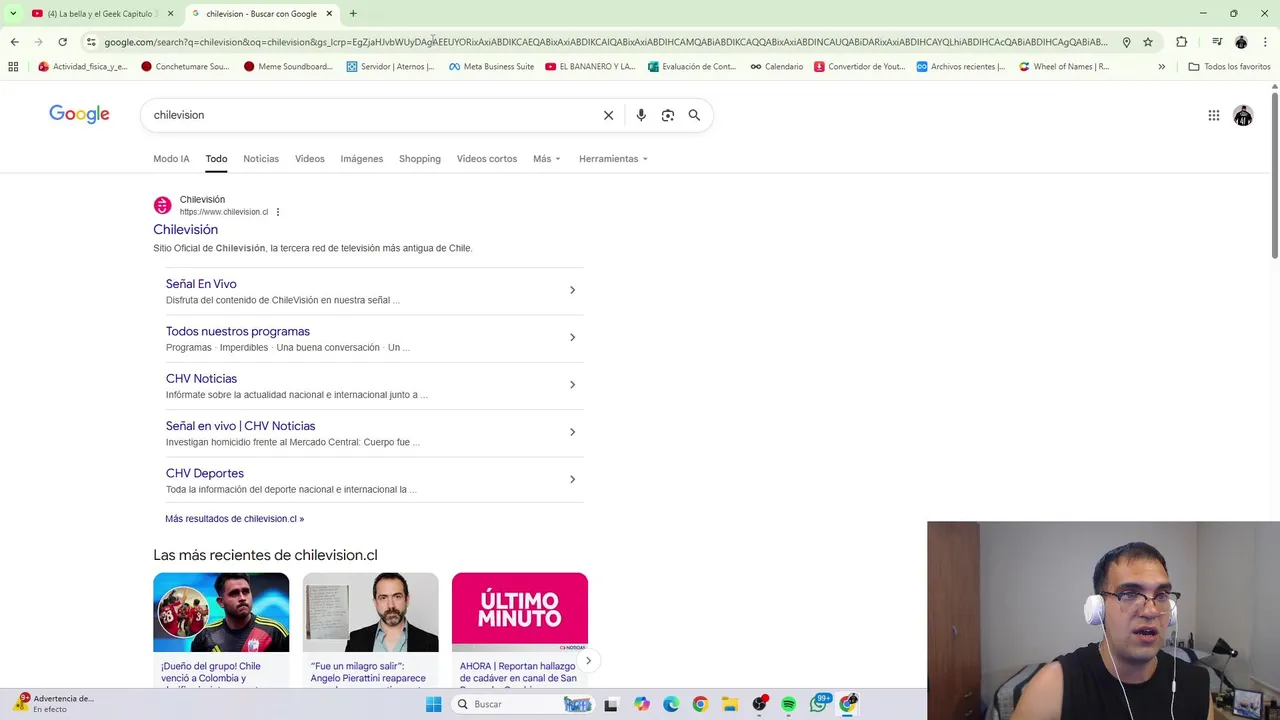Click the browser address bar URL
The width and height of the screenshot is (1280, 720).
click(x=605, y=42)
